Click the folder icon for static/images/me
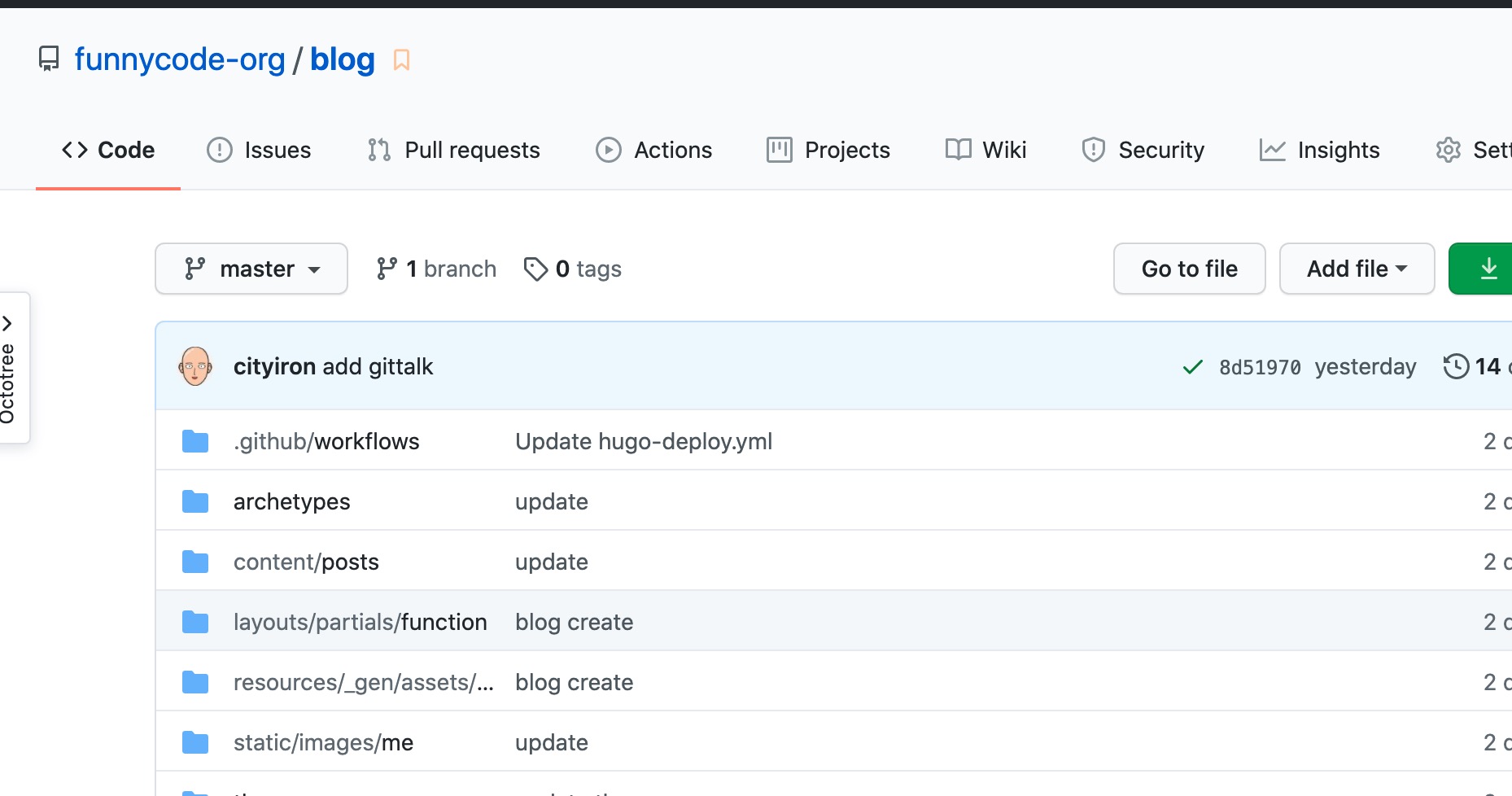Viewport: 1512px width, 796px height. (x=195, y=742)
